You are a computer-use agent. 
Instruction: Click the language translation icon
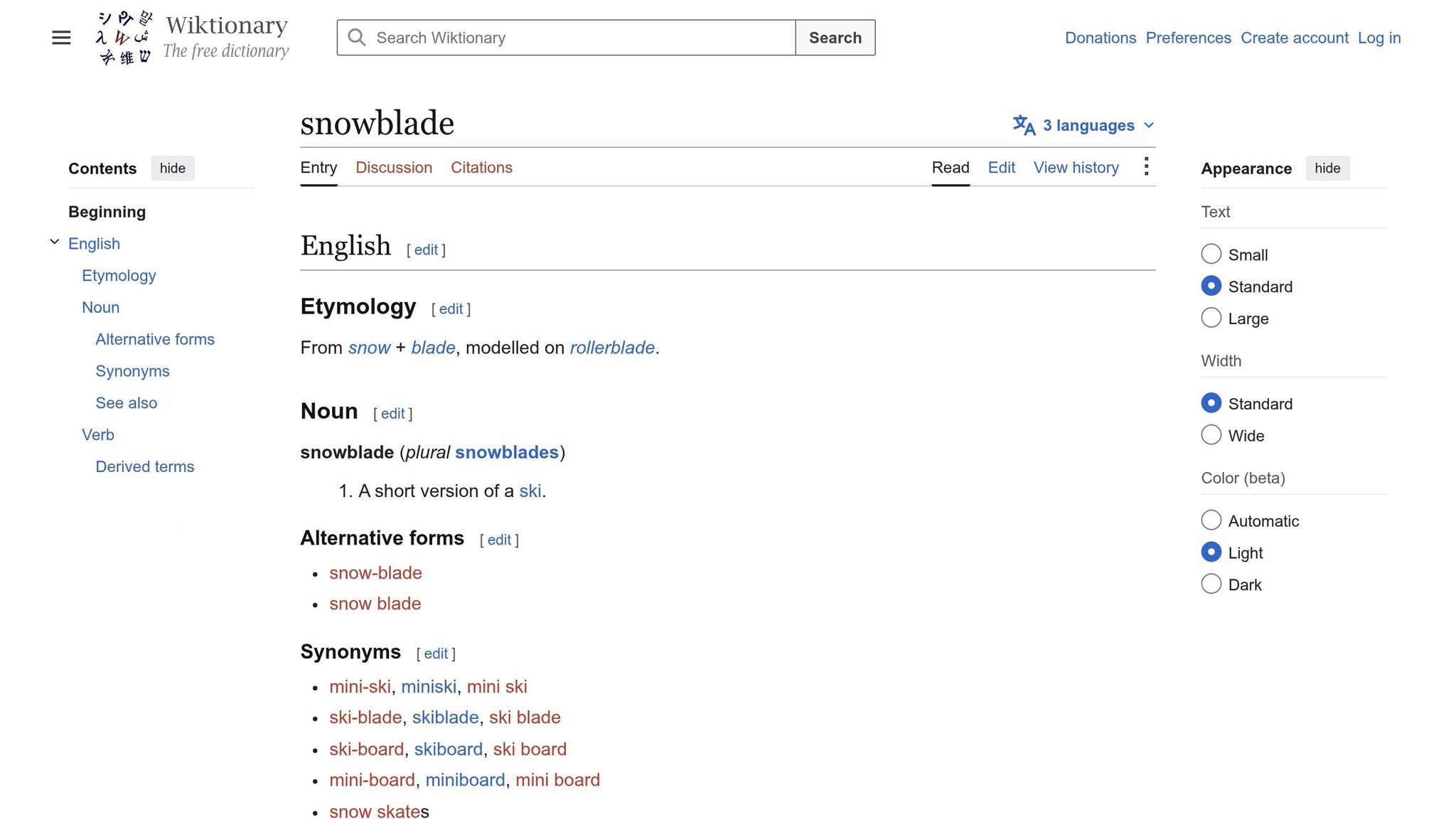point(1024,125)
